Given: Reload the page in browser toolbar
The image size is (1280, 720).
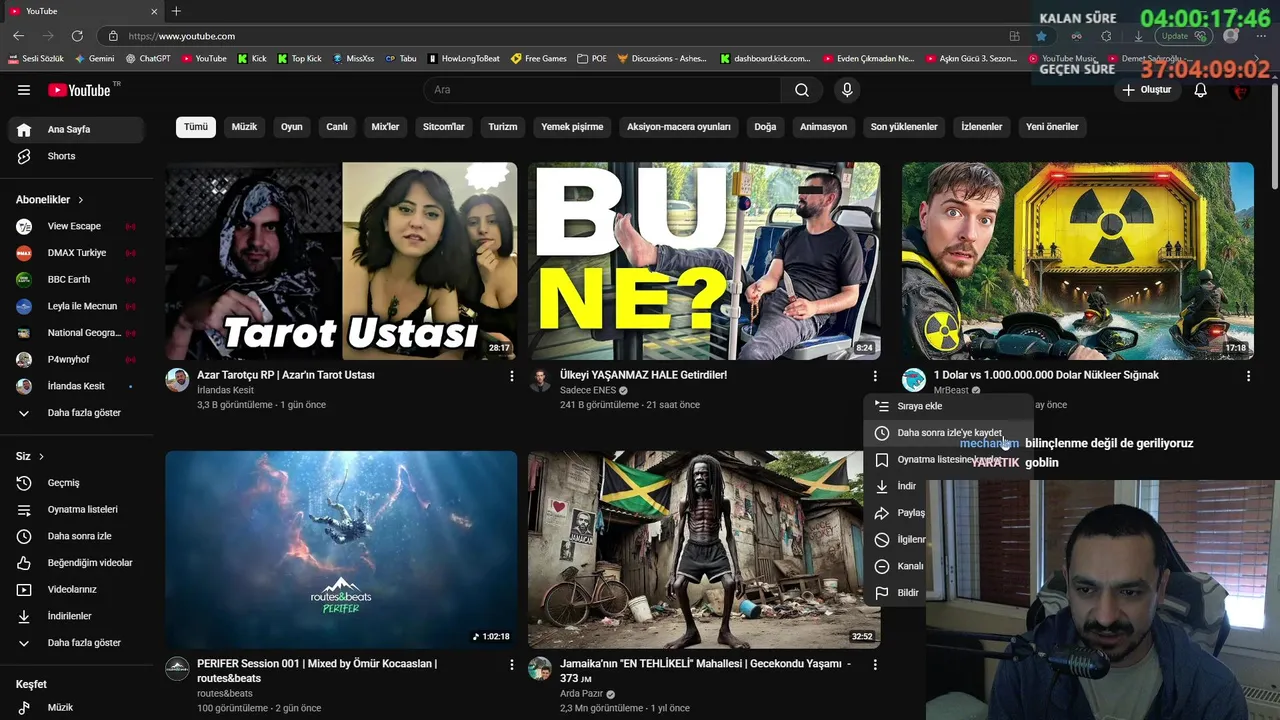Looking at the screenshot, I should click(77, 36).
